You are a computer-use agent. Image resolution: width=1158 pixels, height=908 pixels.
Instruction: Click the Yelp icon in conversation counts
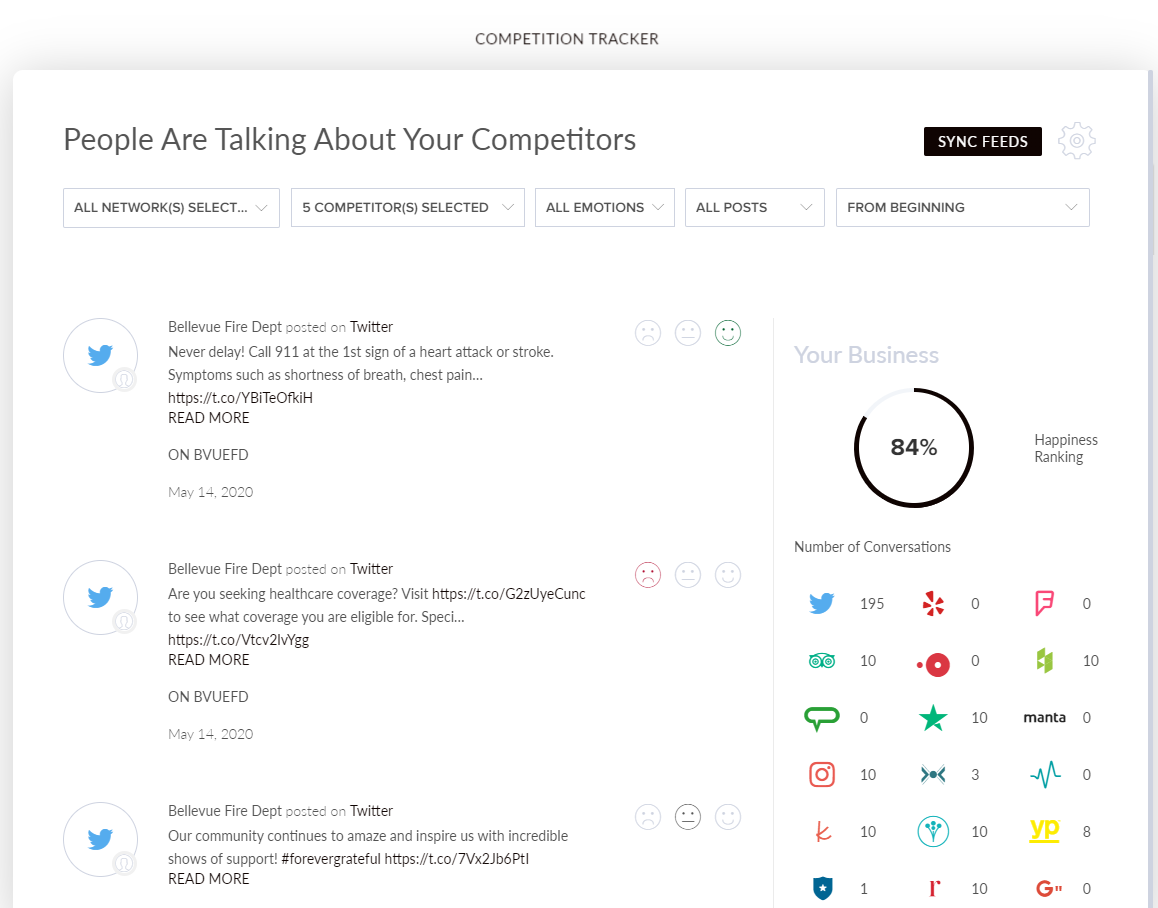[x=932, y=603]
